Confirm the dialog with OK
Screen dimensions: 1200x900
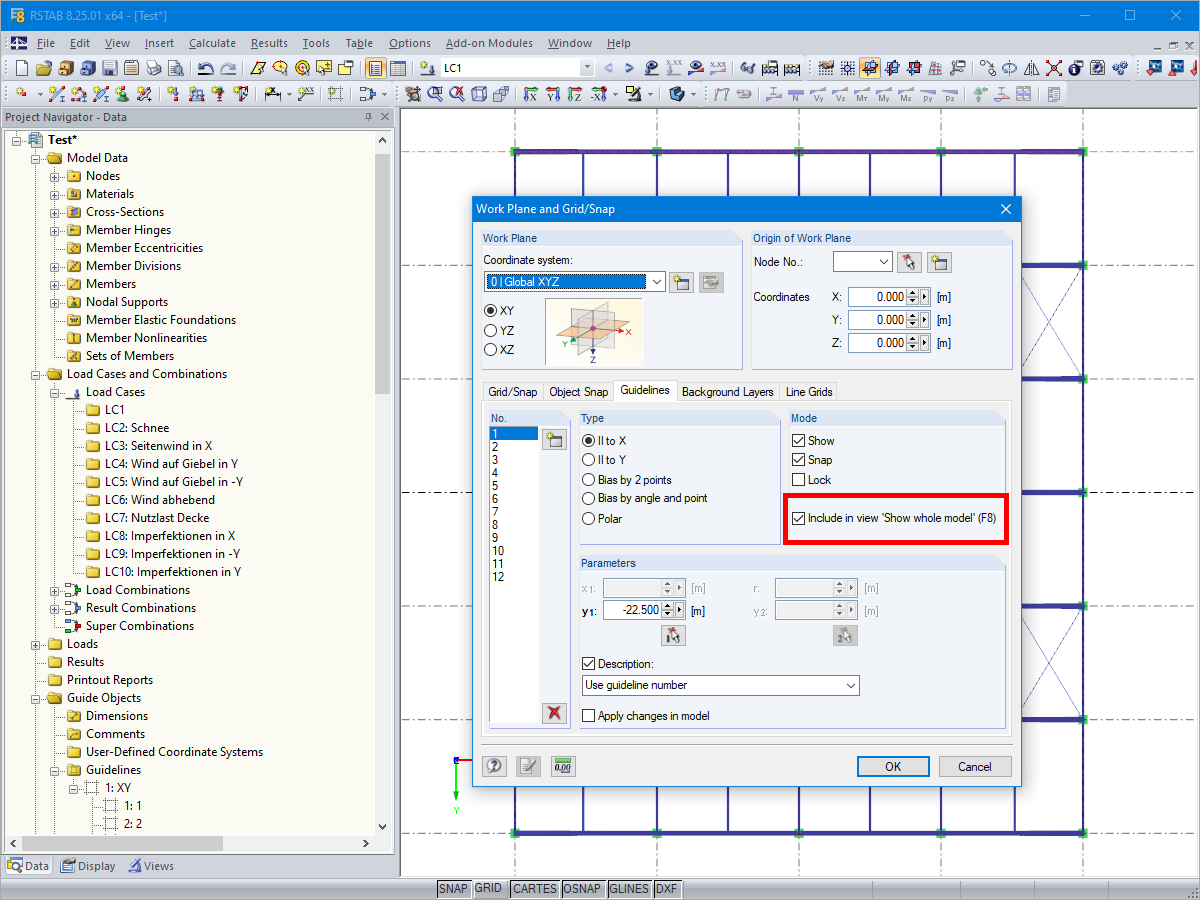[893, 766]
